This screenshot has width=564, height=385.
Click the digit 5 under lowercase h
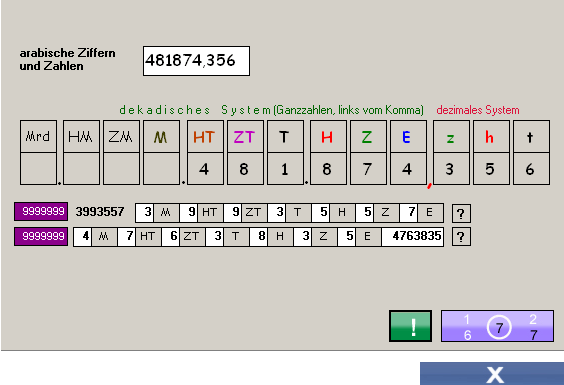click(491, 169)
